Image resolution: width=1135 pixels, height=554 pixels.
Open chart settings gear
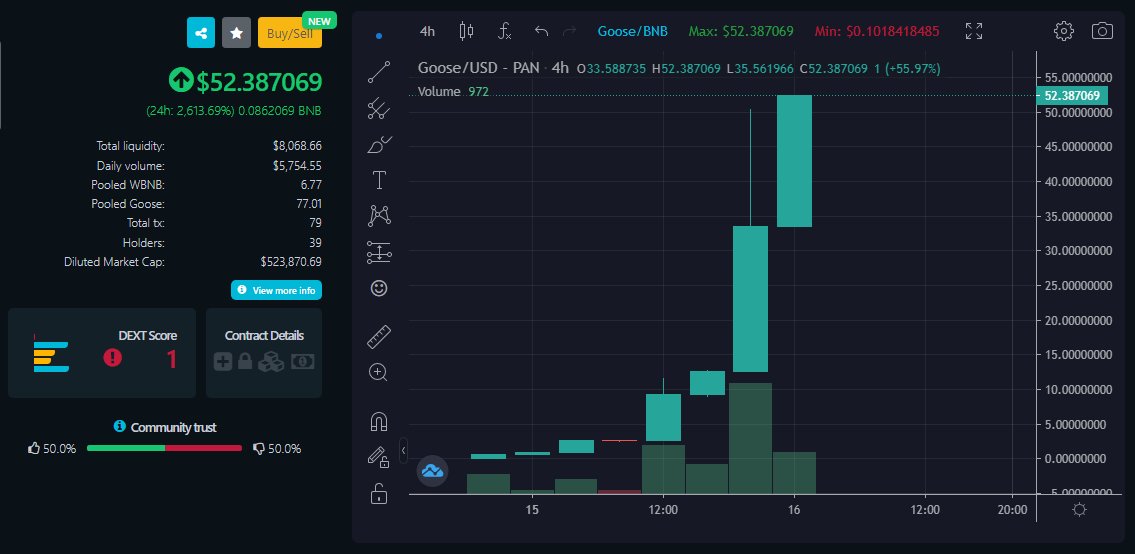click(x=1063, y=31)
